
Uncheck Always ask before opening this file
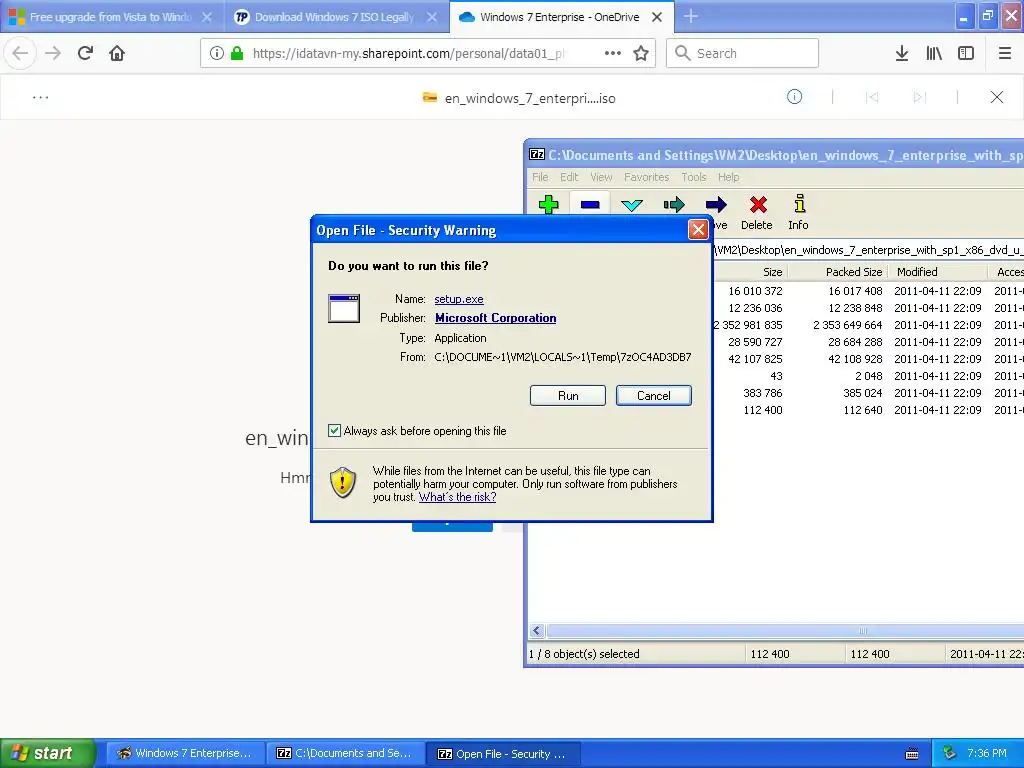click(x=334, y=430)
